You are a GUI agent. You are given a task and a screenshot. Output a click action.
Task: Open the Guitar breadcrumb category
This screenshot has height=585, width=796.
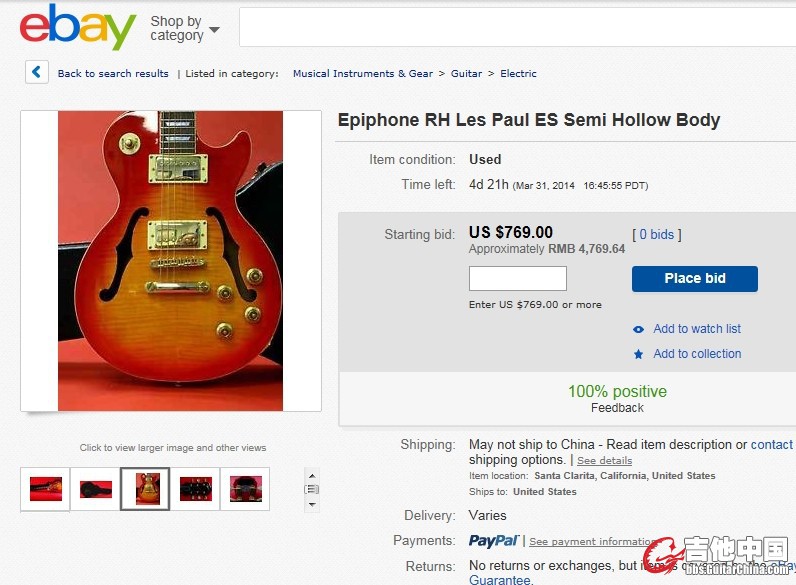pyautogui.click(x=467, y=74)
